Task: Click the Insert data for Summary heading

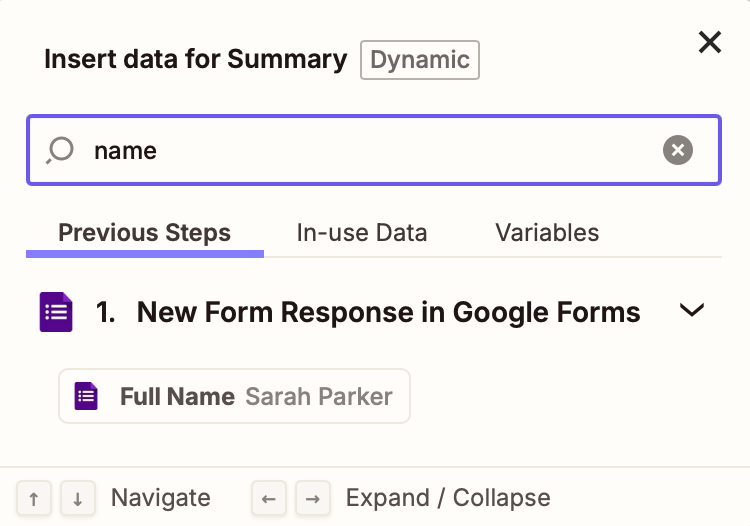Action: [196, 59]
